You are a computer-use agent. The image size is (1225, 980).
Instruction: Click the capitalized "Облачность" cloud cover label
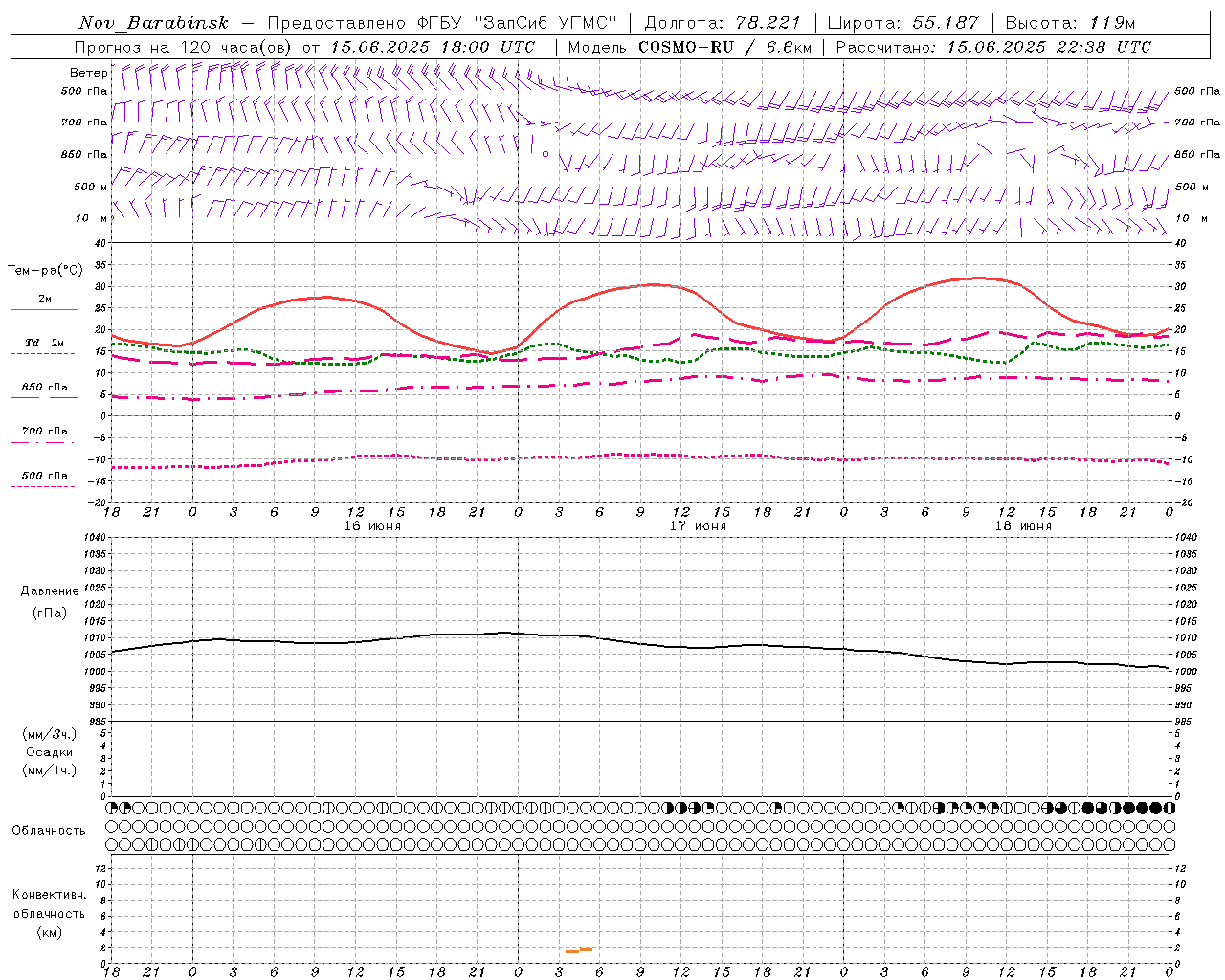49,831
